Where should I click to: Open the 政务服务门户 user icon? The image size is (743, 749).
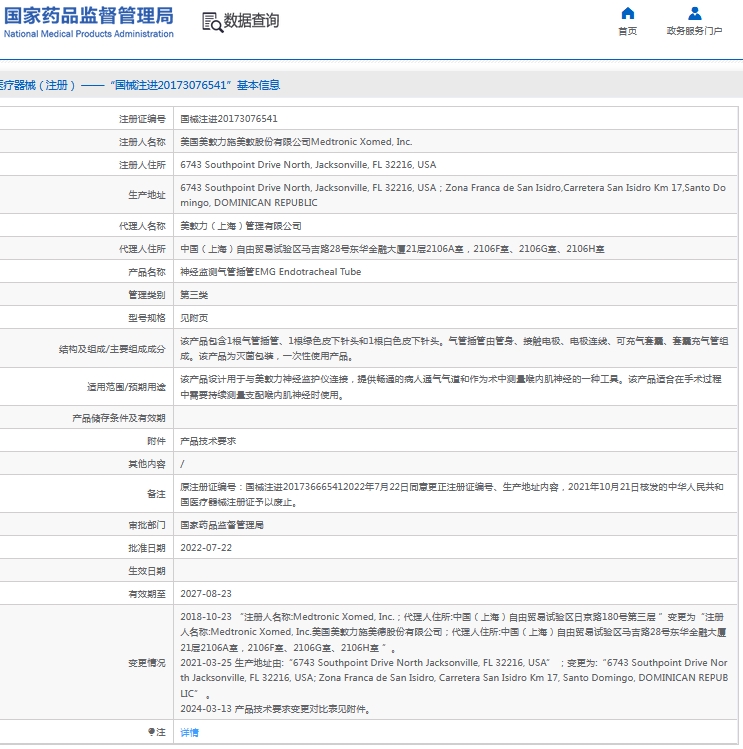point(694,13)
